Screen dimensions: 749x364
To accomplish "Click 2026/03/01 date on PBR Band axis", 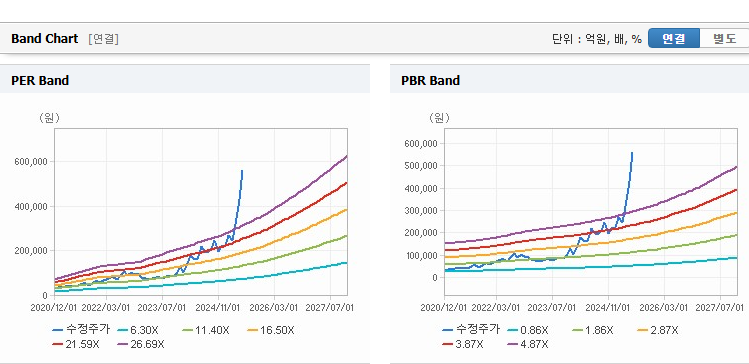I will click(x=664, y=307).
